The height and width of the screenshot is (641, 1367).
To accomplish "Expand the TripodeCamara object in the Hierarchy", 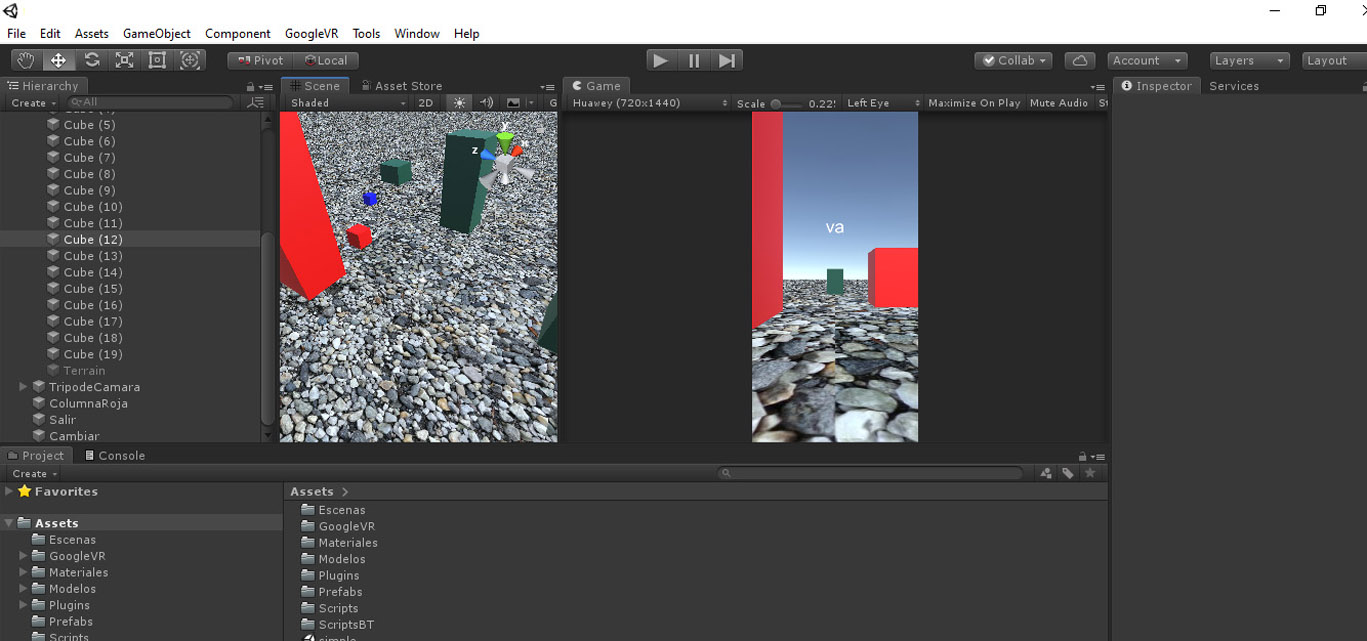I will coord(23,387).
